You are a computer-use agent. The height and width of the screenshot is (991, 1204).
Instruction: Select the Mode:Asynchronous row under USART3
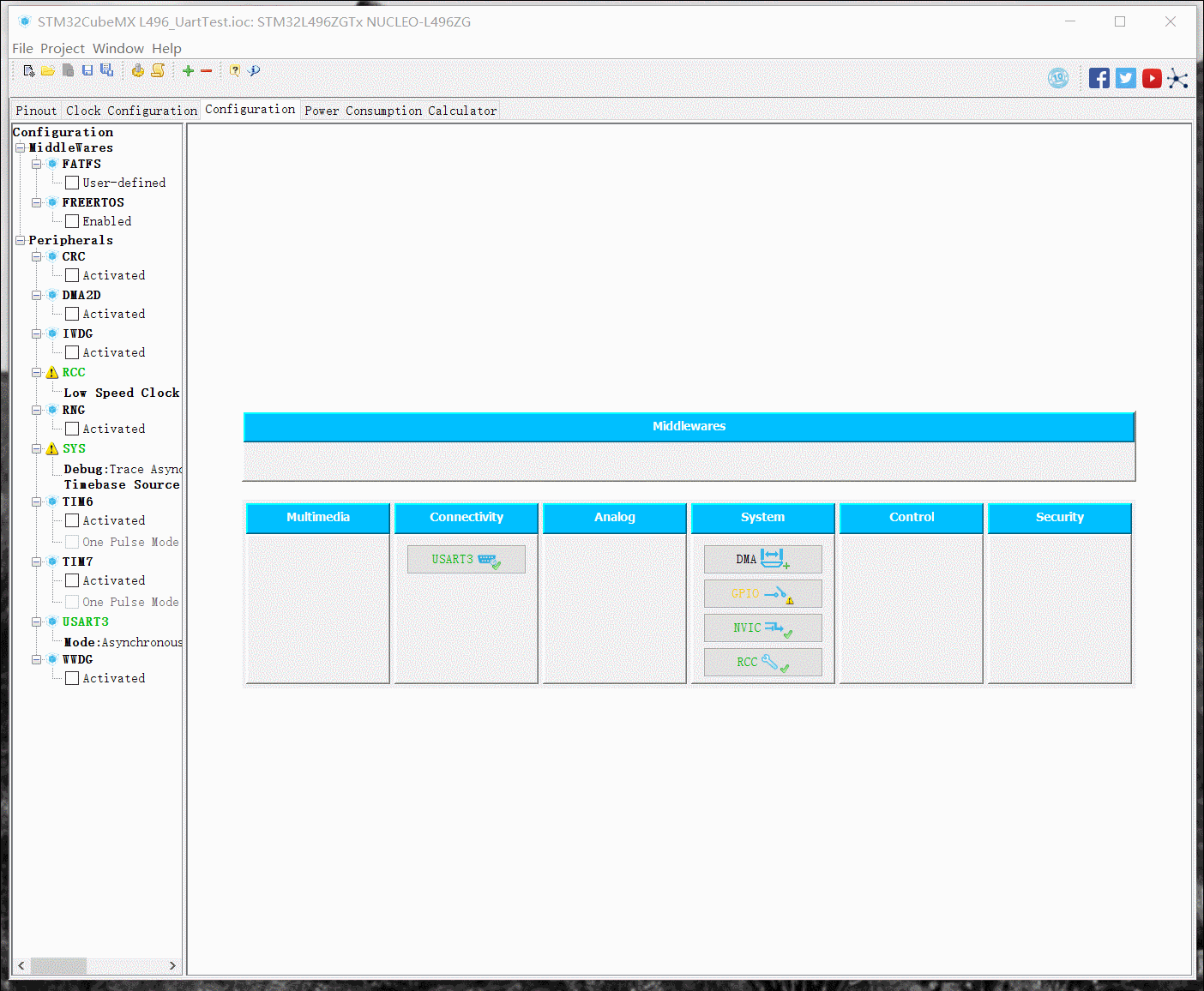tap(123, 642)
